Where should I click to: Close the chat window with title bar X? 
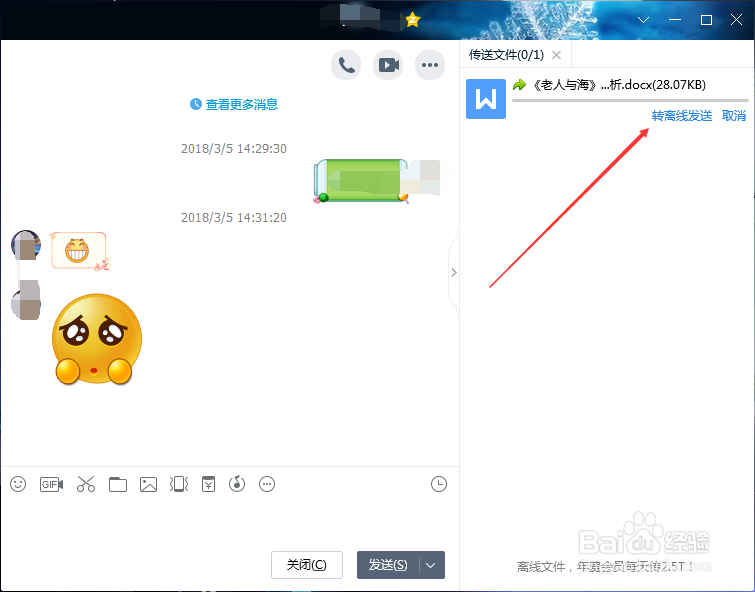pyautogui.click(x=736, y=20)
